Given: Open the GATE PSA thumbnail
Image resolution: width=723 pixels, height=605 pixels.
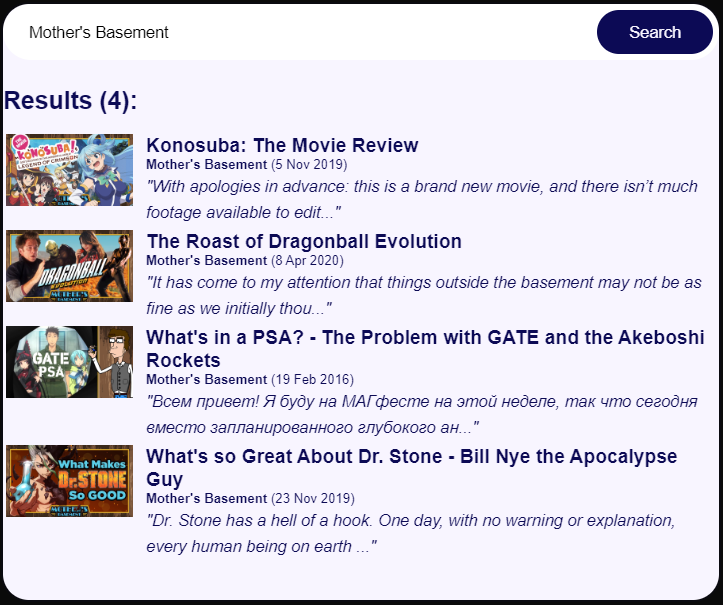Looking at the screenshot, I should pos(69,362).
